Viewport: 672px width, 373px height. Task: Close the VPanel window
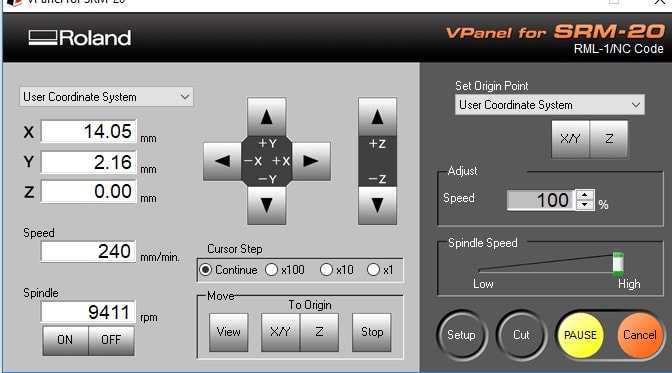[660, 2]
